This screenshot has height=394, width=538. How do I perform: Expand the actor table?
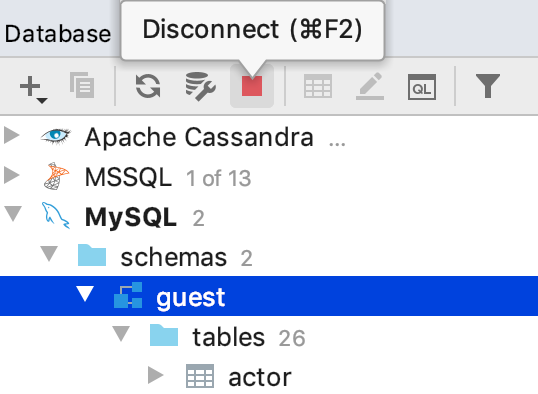[155, 375]
